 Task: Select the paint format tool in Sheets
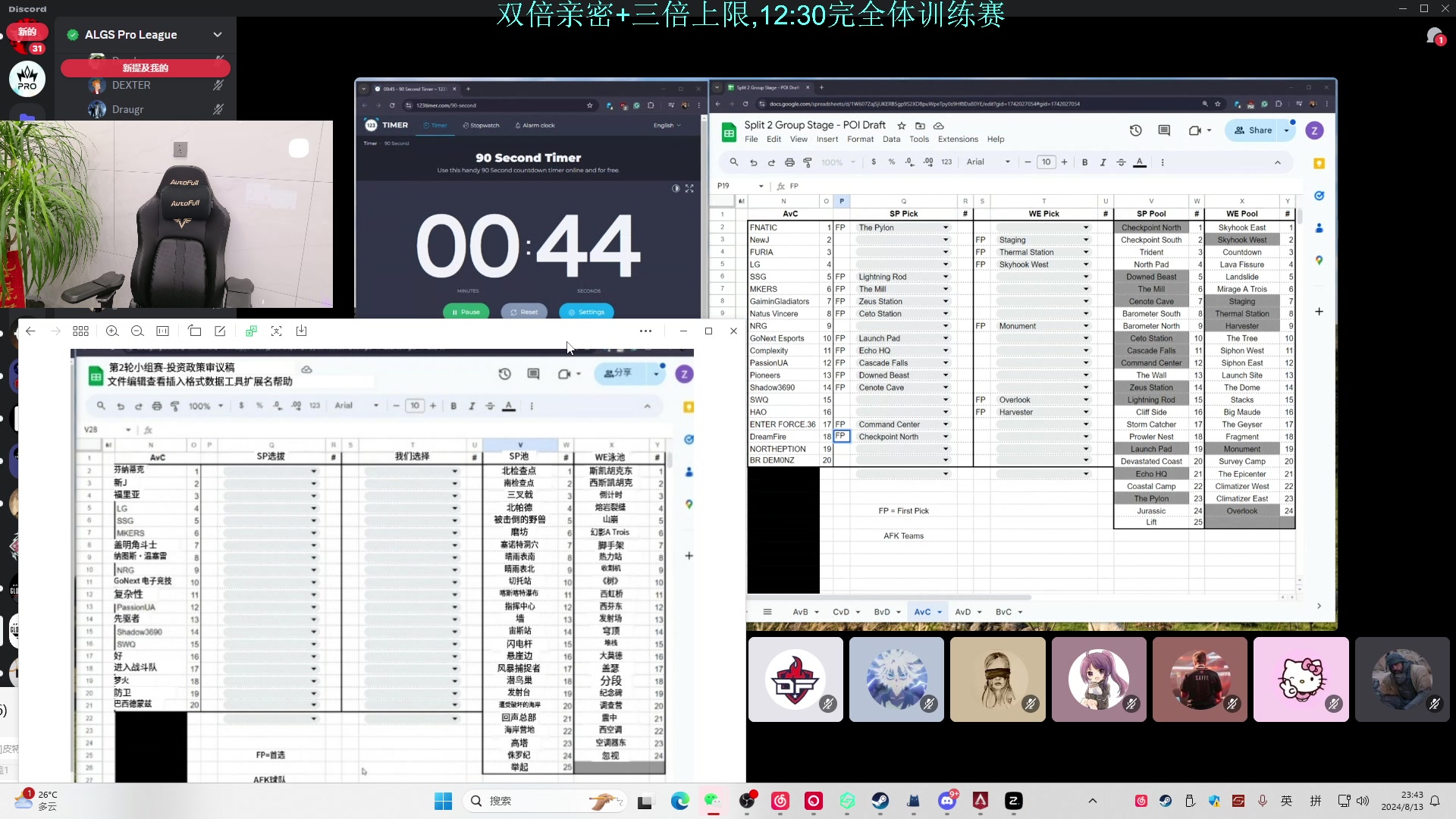coord(808,162)
